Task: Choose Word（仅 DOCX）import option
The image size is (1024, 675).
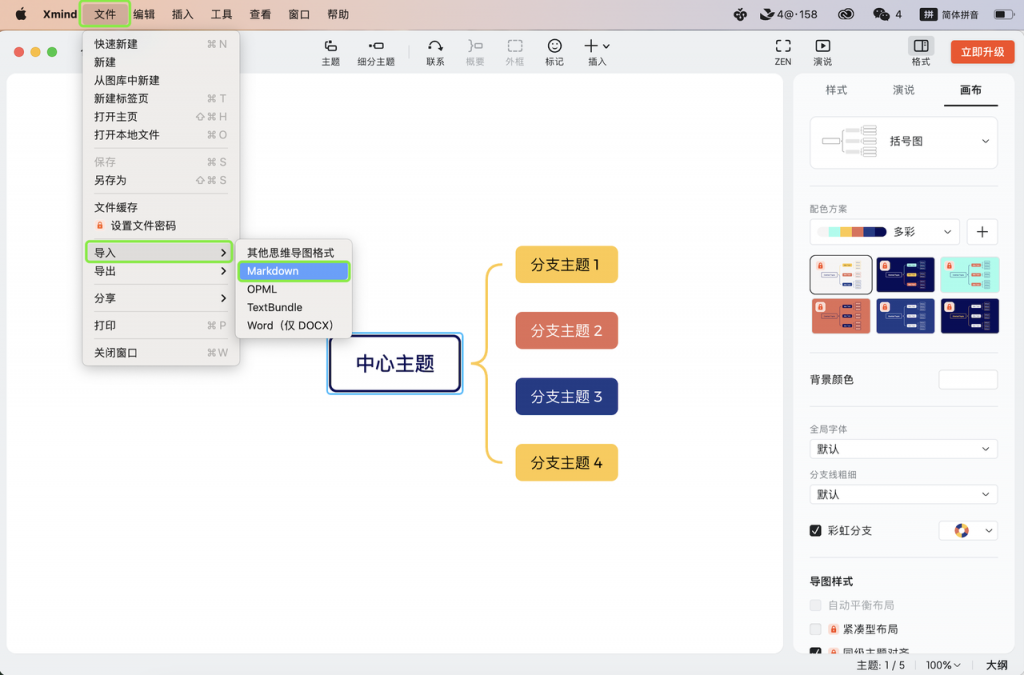Action: click(x=293, y=326)
